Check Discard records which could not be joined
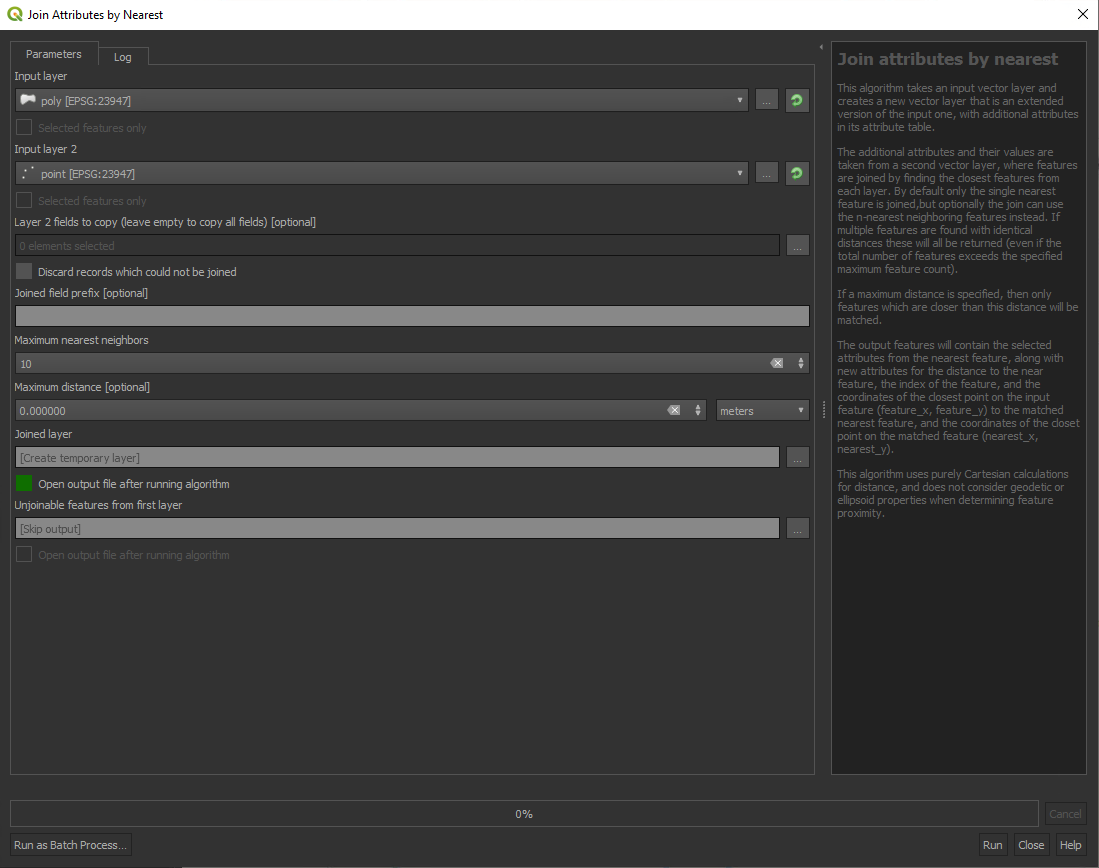This screenshot has width=1099, height=868. [23, 271]
